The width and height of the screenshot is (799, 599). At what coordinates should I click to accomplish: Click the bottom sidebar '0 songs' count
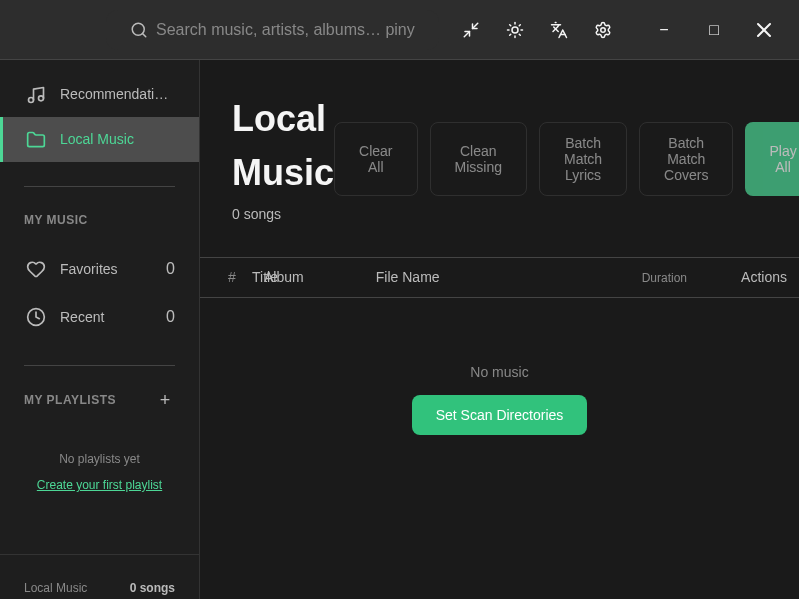click(x=152, y=588)
